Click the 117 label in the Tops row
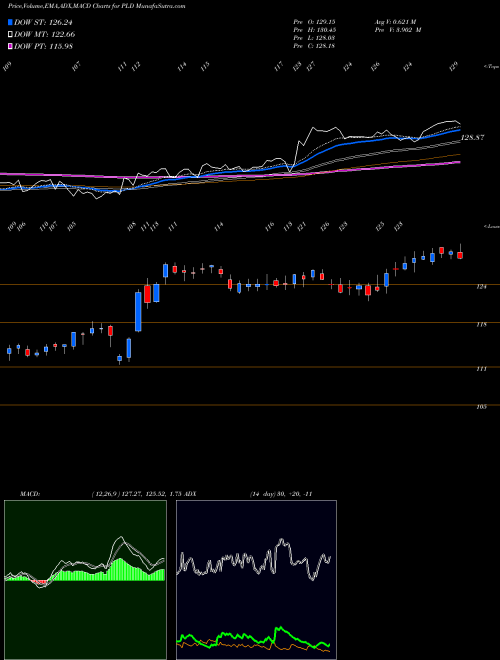This screenshot has width=500, height=660. (x=279, y=67)
